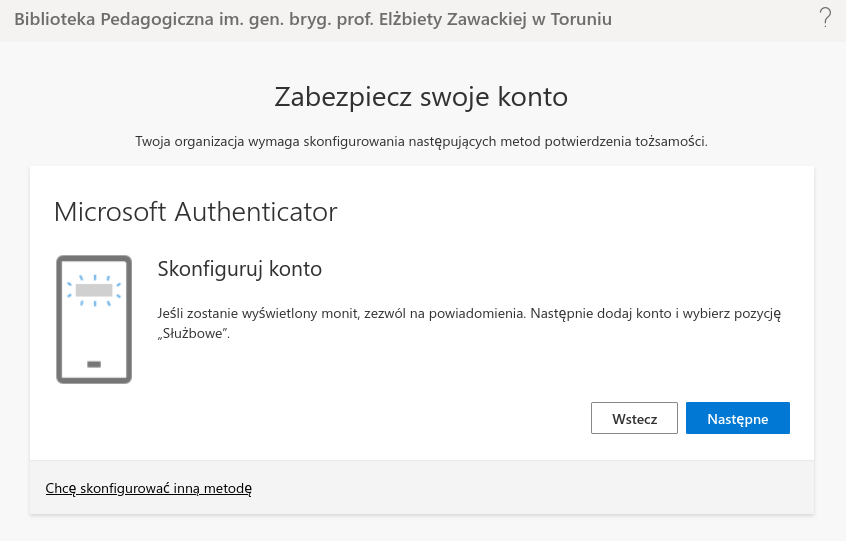Click the word "tożsamości" in the subtitle

(x=674, y=141)
